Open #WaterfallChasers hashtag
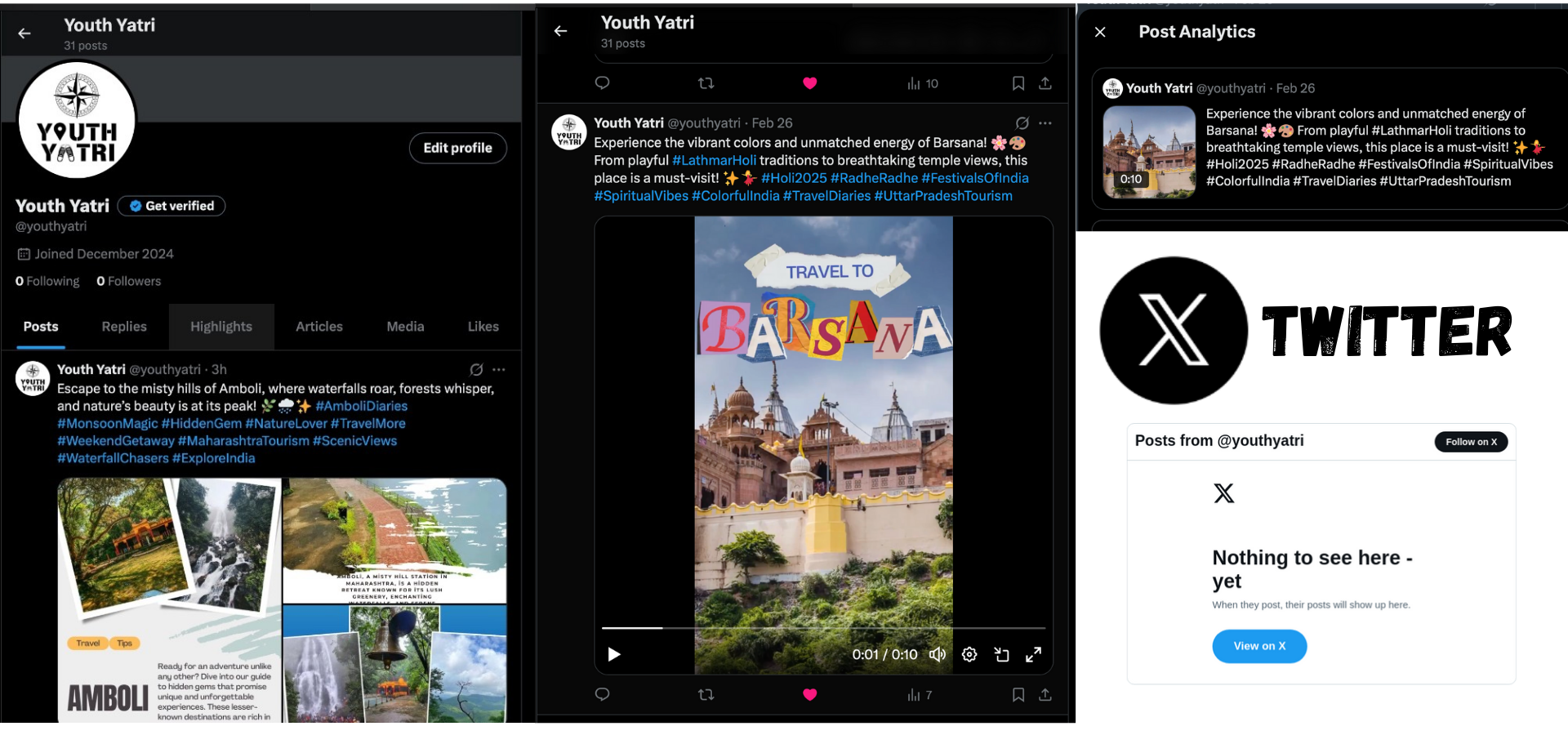The width and height of the screenshot is (1568, 735). point(113,458)
